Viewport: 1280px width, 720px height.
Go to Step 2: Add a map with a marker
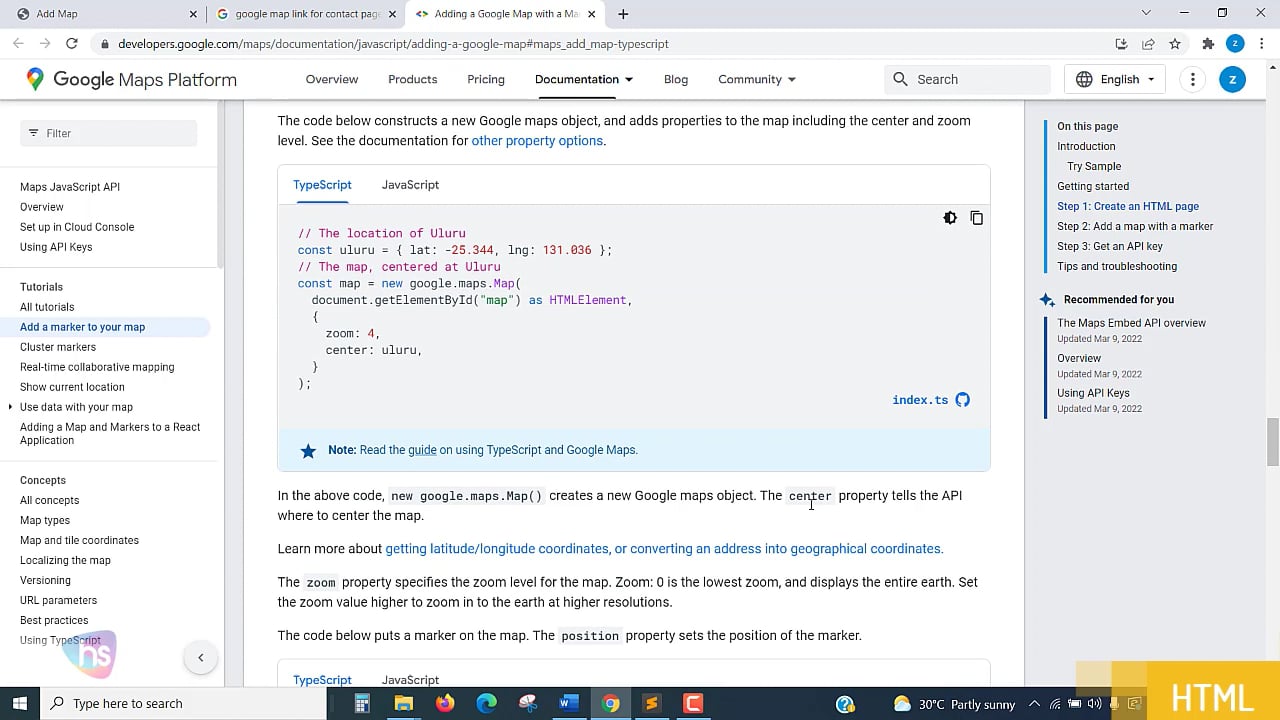point(1135,226)
